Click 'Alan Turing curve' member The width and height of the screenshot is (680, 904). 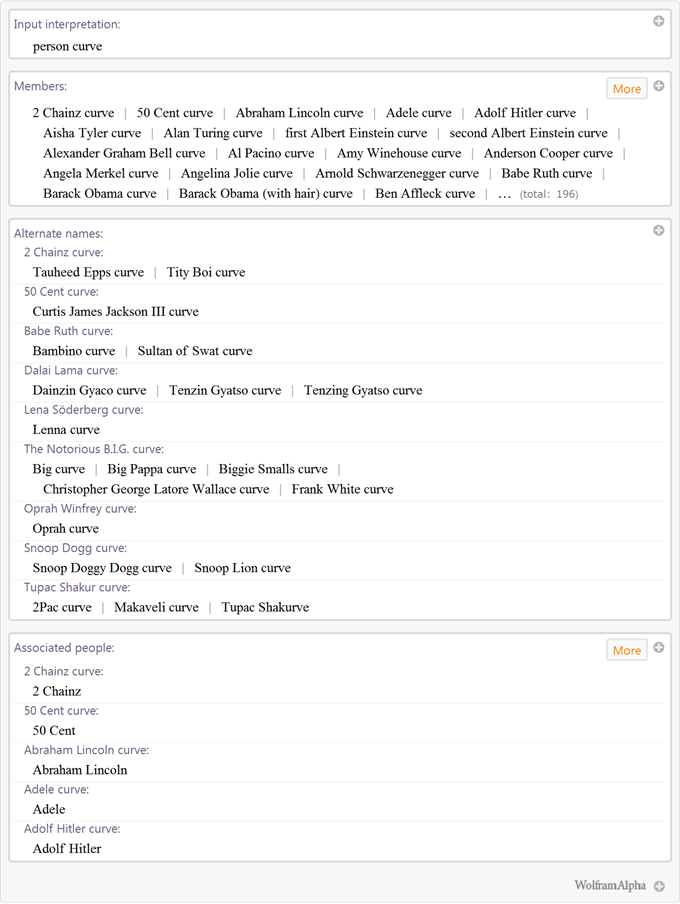pyautogui.click(x=213, y=133)
